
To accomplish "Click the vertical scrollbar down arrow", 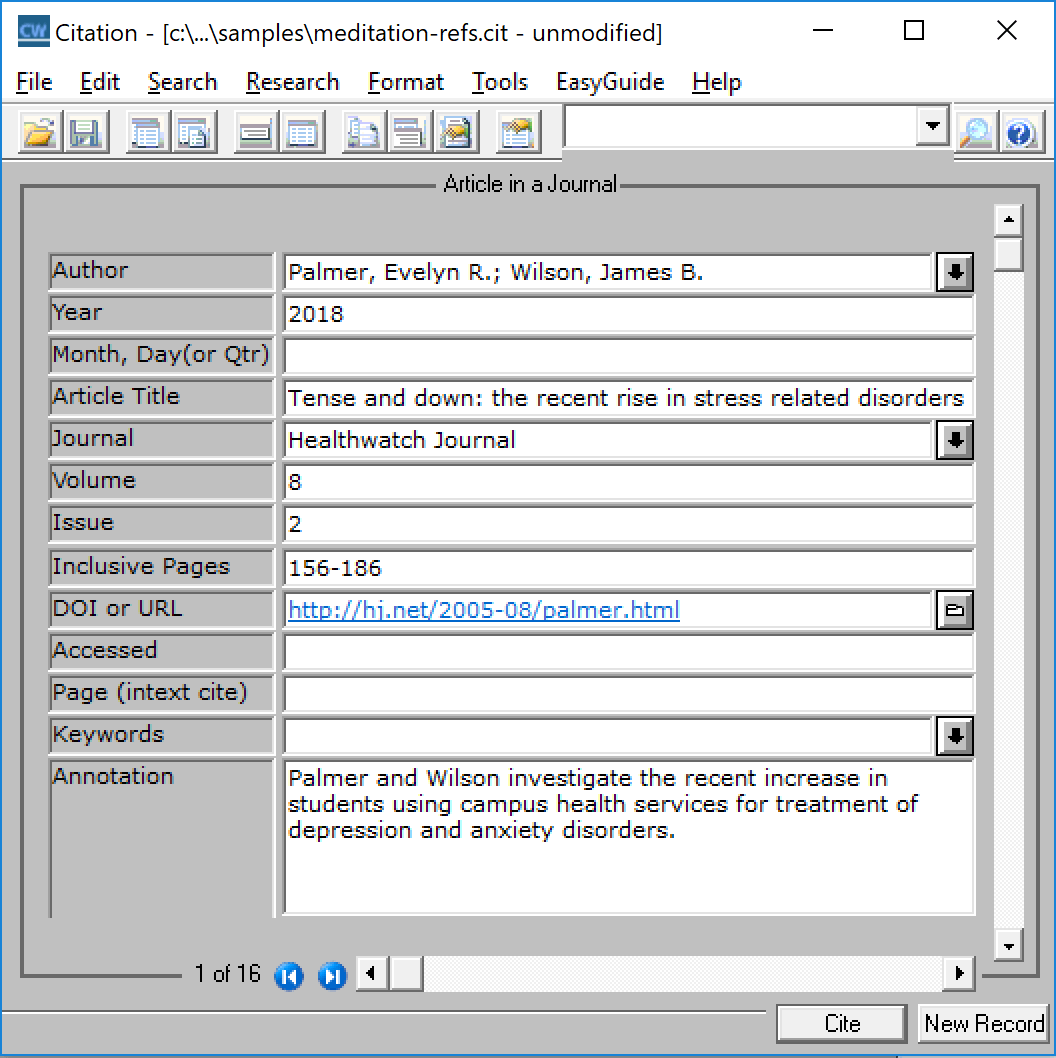I will pyautogui.click(x=1008, y=943).
